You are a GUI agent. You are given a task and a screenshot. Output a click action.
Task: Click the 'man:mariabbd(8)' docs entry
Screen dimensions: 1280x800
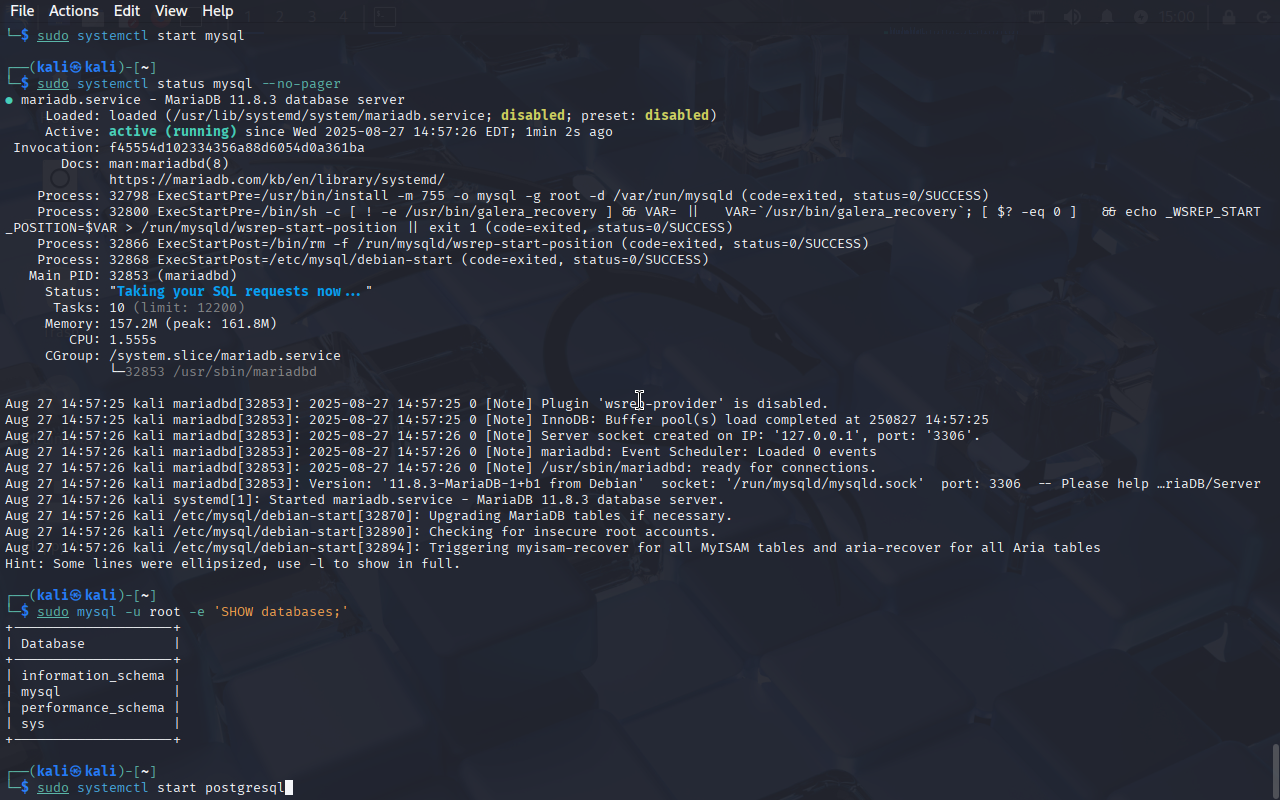[169, 164]
